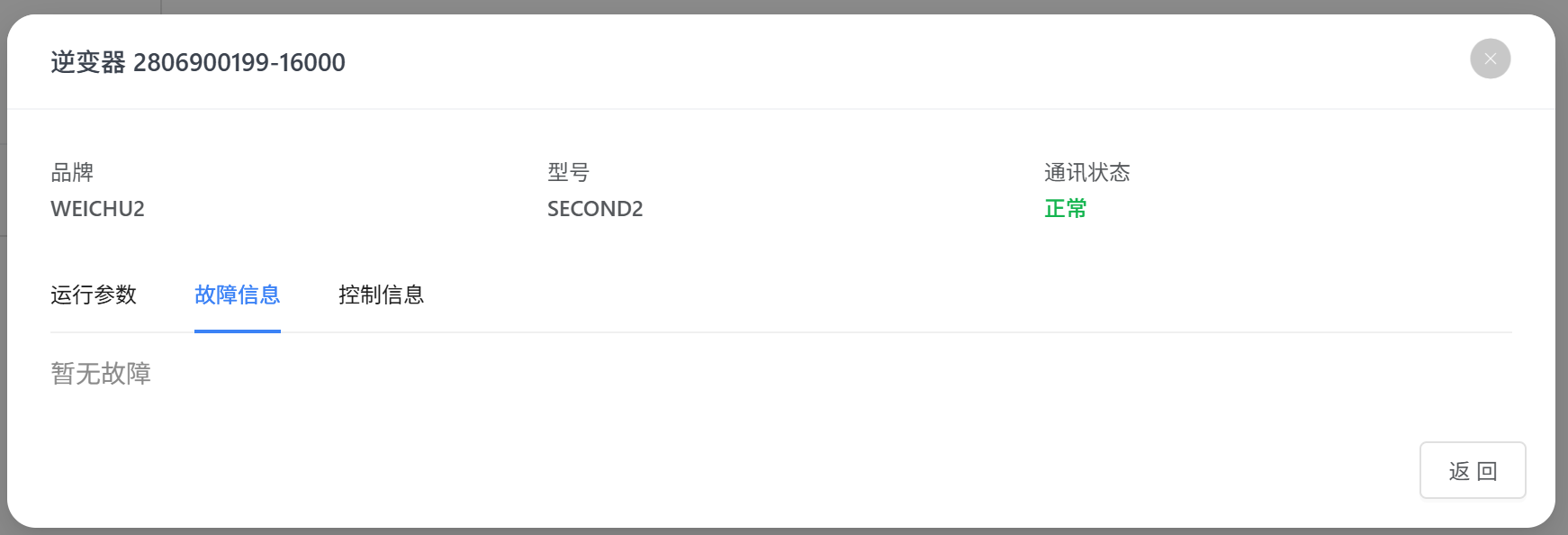Select the 故障信息 tab
This screenshot has width=1568, height=535.
click(238, 295)
